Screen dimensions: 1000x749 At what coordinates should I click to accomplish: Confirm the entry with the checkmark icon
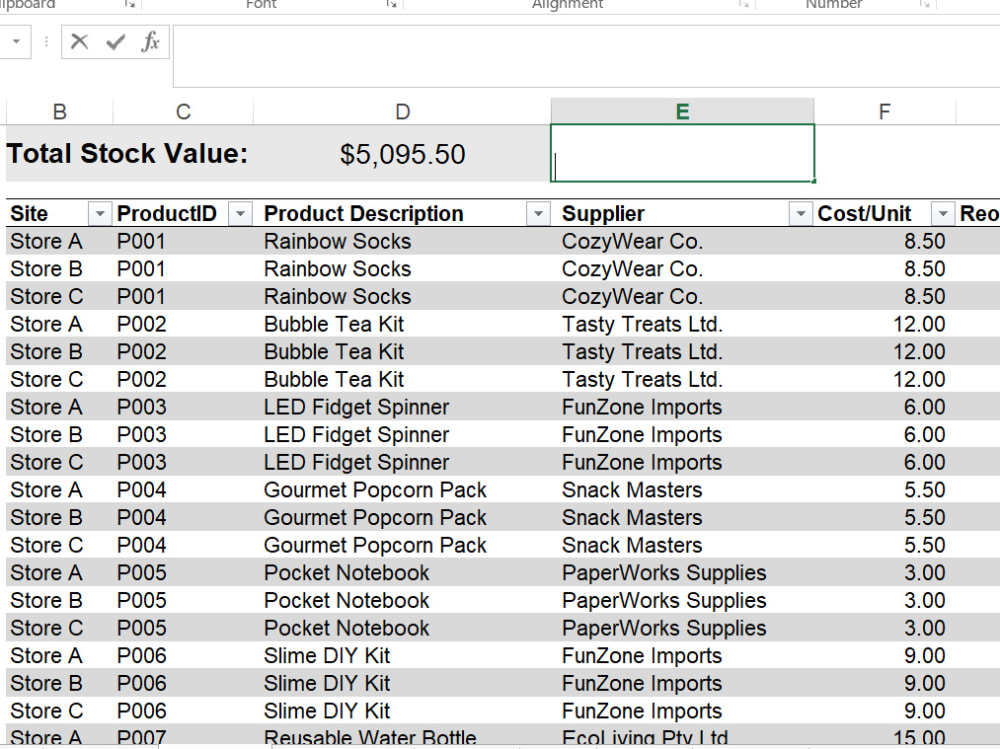(115, 42)
